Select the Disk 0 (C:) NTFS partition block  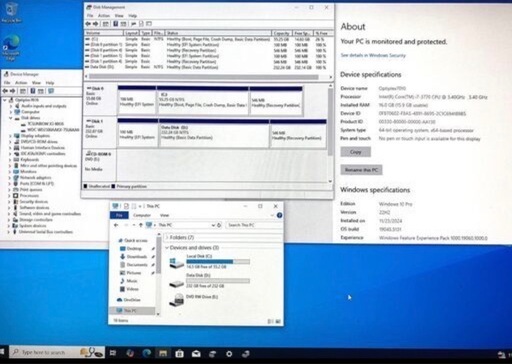tap(203, 102)
